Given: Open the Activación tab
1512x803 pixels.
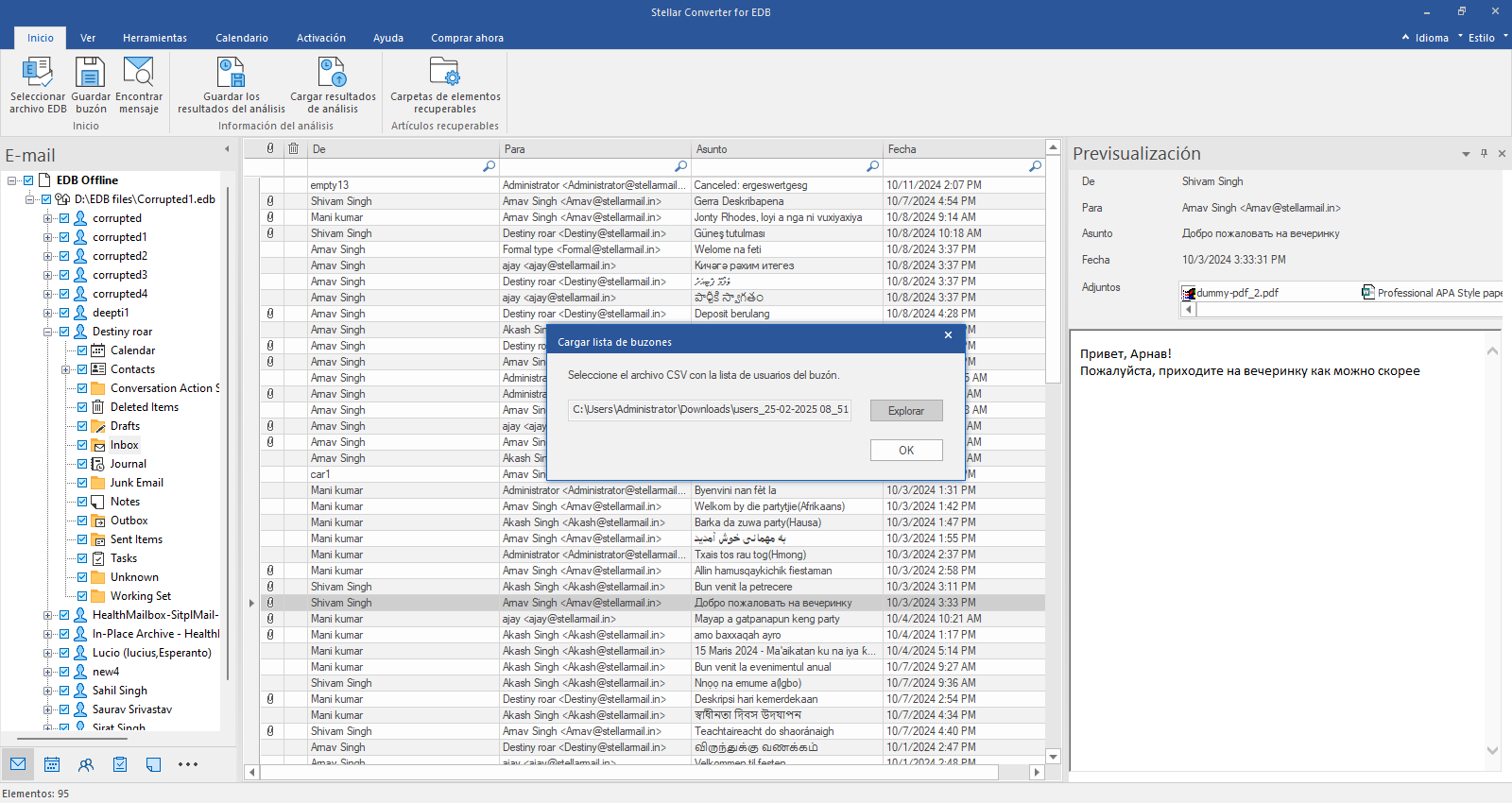Looking at the screenshot, I should (x=321, y=38).
